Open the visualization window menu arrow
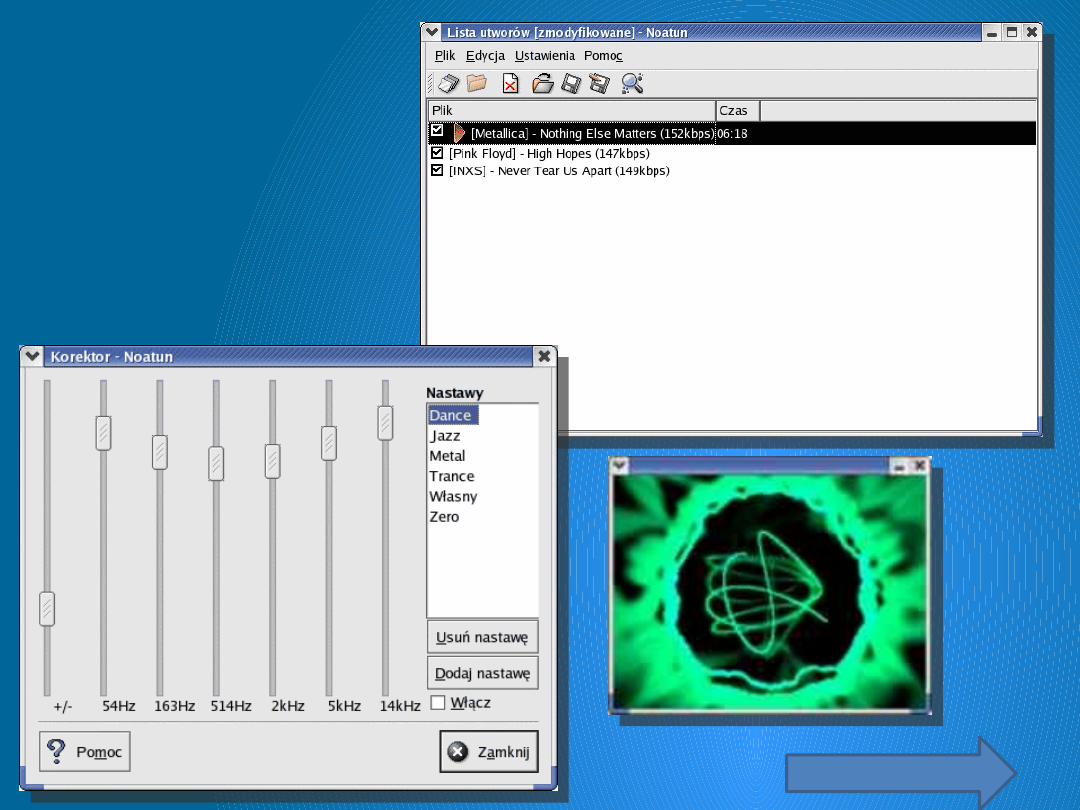1080x810 pixels. tap(619, 465)
